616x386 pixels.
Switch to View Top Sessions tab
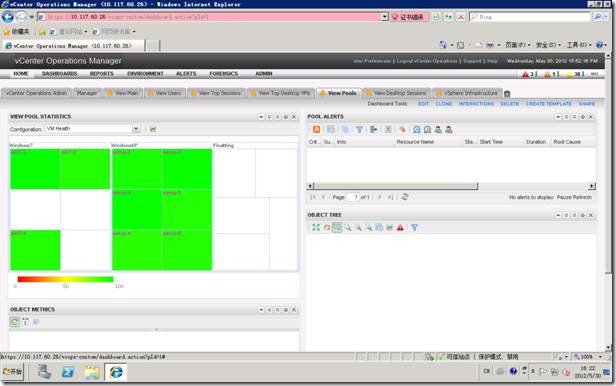coord(216,93)
